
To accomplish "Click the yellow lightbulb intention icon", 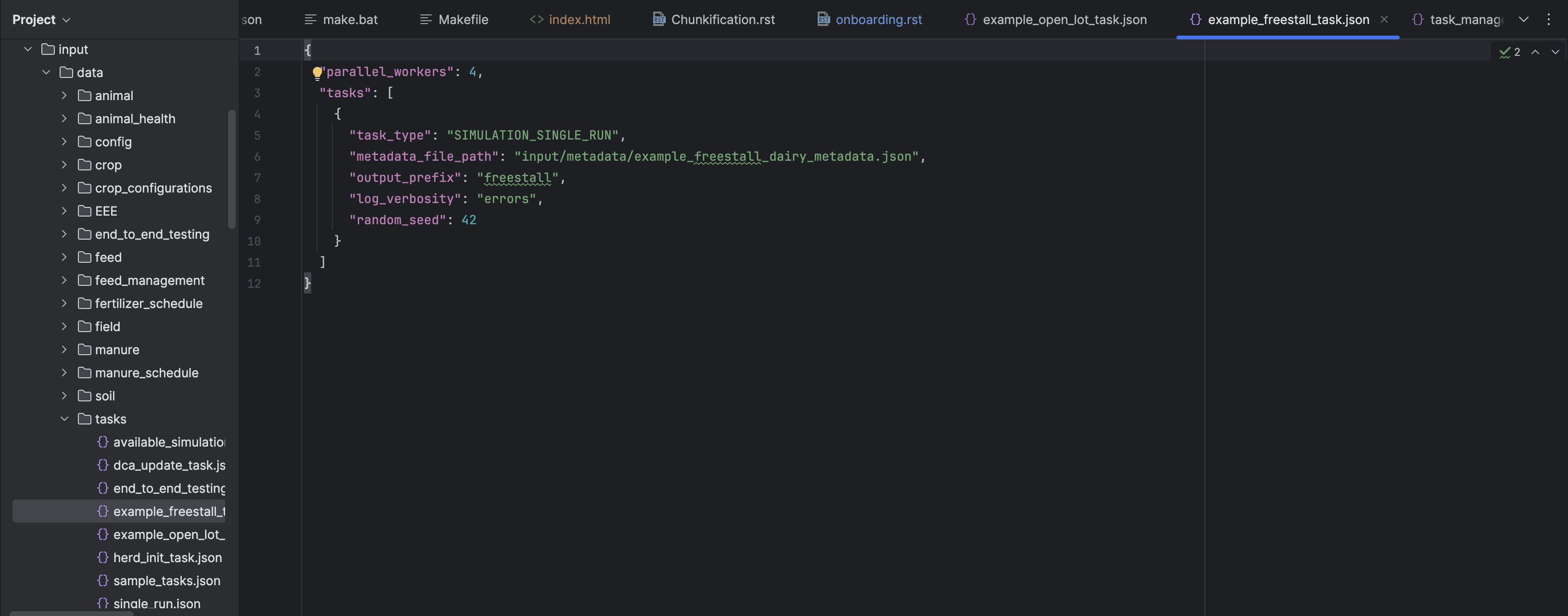I will tap(316, 73).
